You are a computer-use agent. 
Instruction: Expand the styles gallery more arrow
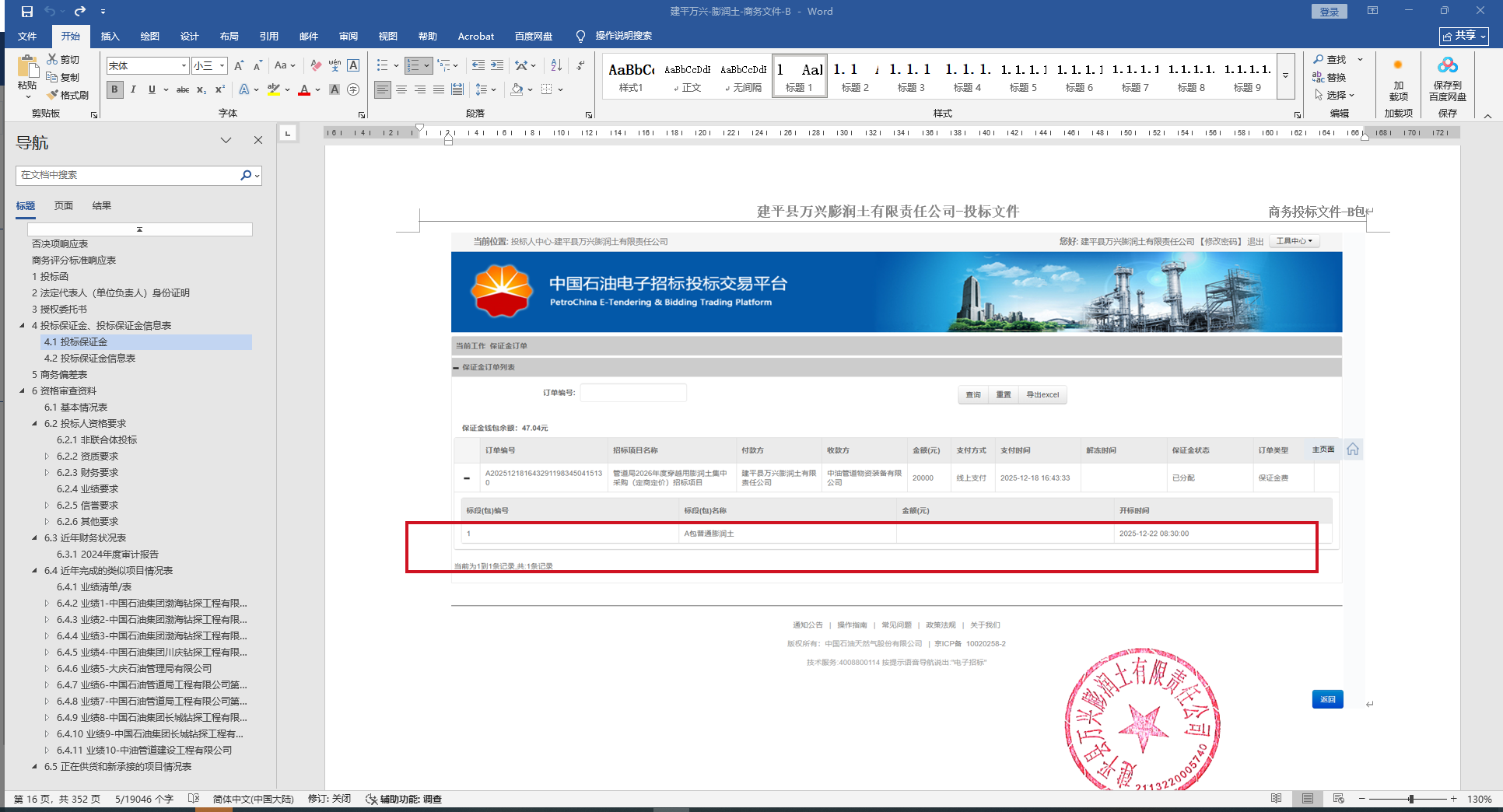coord(1286,76)
